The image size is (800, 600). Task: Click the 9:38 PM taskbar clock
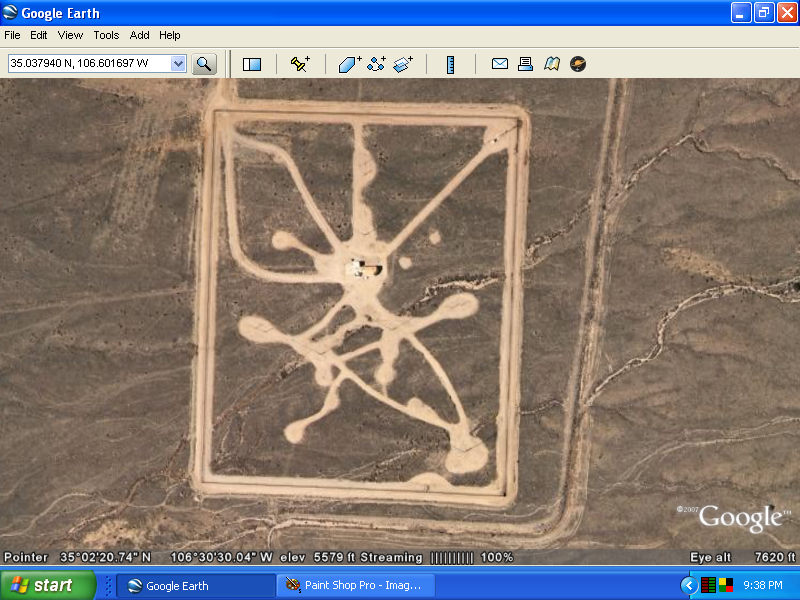pos(763,585)
